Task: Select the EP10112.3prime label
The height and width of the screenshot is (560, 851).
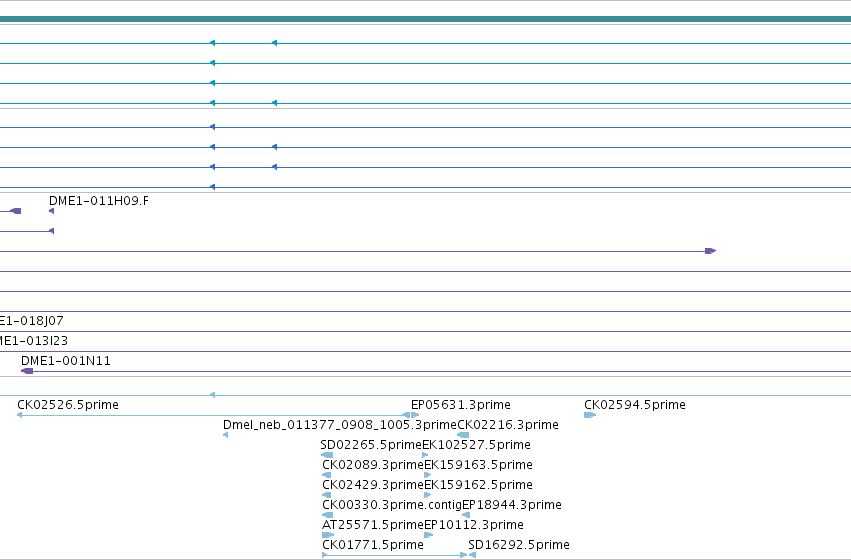Action: (x=474, y=525)
